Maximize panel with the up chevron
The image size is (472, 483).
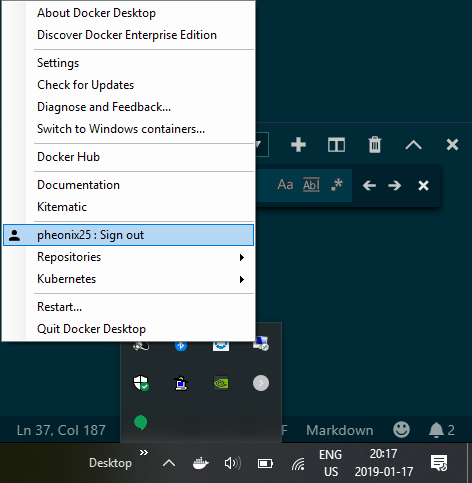click(x=413, y=145)
